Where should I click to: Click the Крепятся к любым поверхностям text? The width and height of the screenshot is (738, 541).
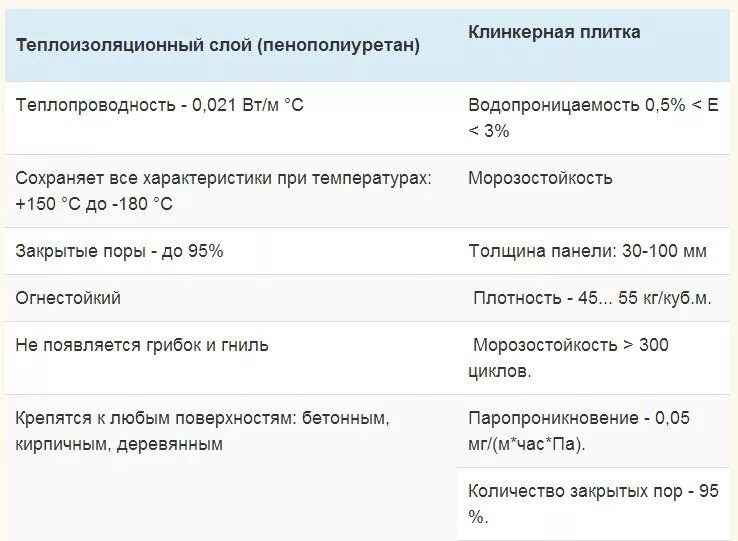click(x=151, y=418)
